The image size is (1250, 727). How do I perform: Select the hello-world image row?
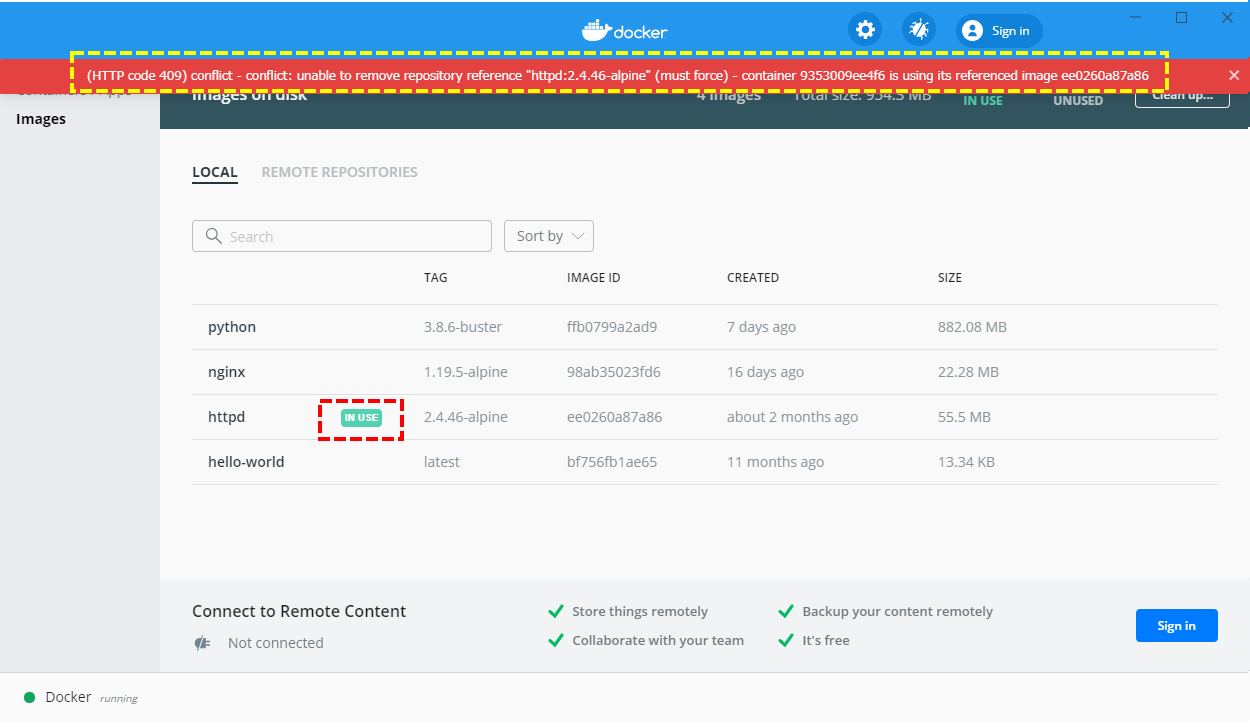[705, 462]
